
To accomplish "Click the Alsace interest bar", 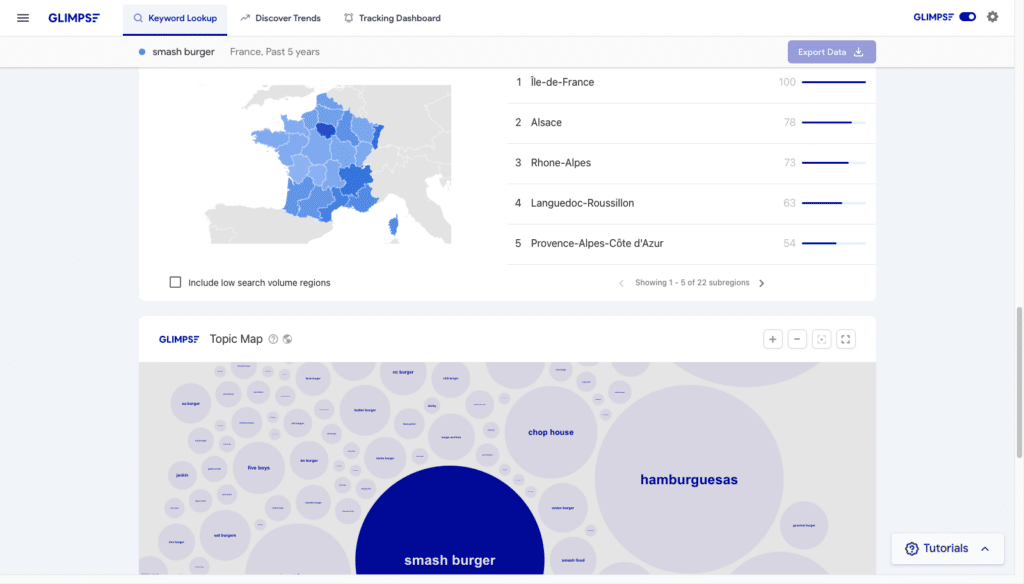I will 834,122.
